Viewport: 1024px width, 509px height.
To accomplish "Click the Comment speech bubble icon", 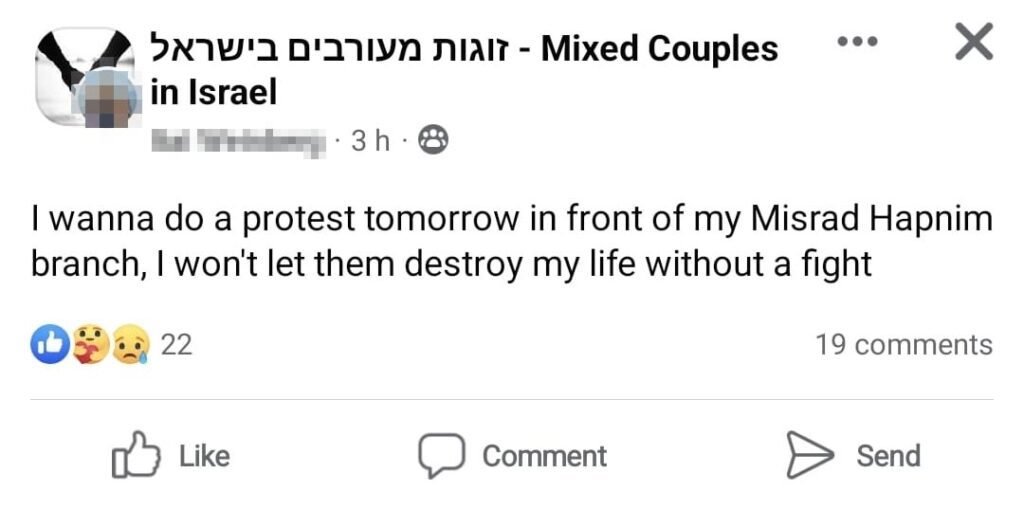I will coord(440,456).
